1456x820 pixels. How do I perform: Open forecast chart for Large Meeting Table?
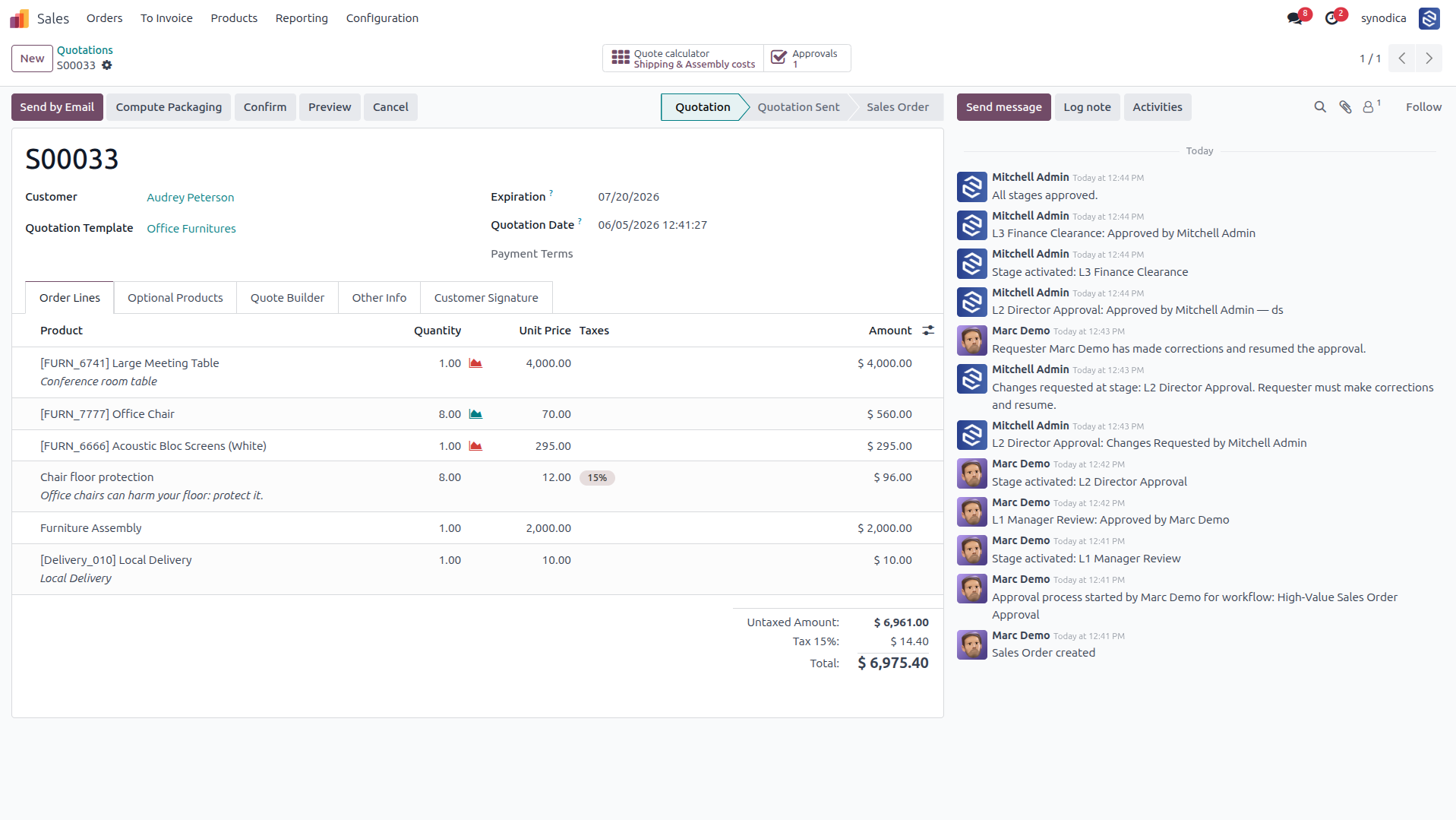pos(475,363)
